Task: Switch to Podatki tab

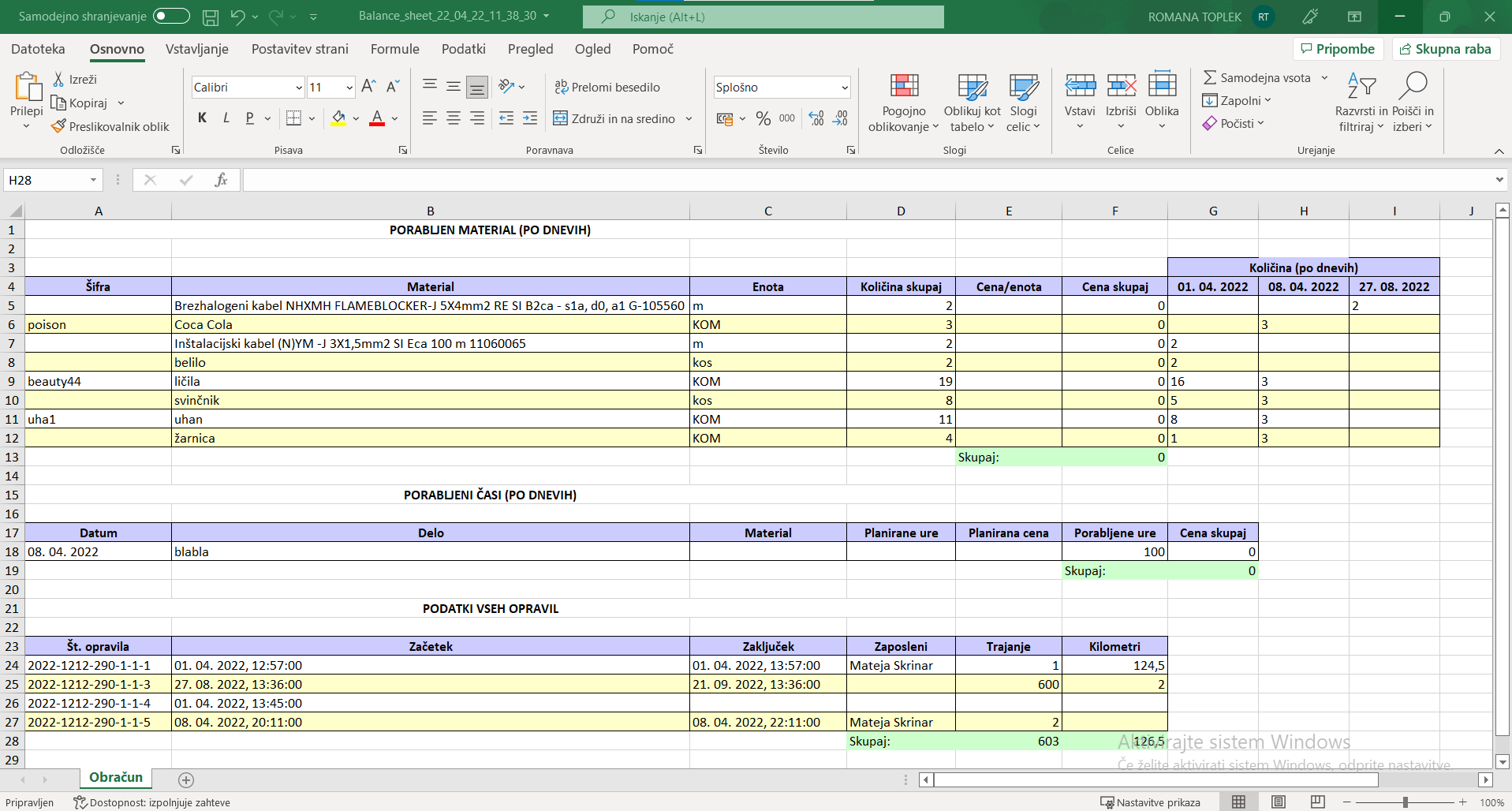Action: pos(464,49)
